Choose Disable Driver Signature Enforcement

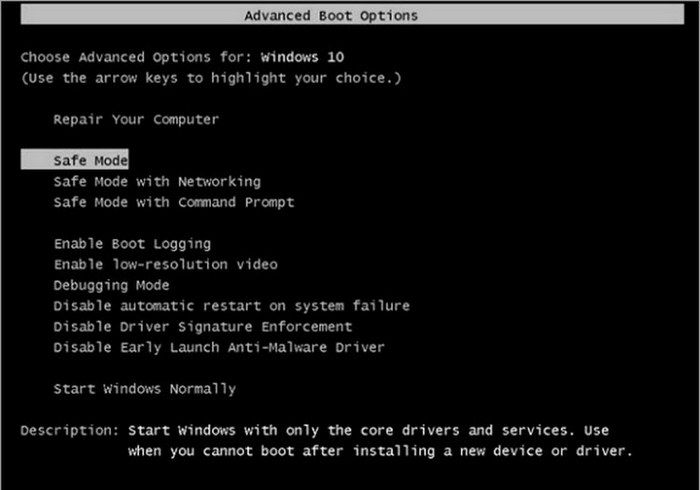coord(203,327)
